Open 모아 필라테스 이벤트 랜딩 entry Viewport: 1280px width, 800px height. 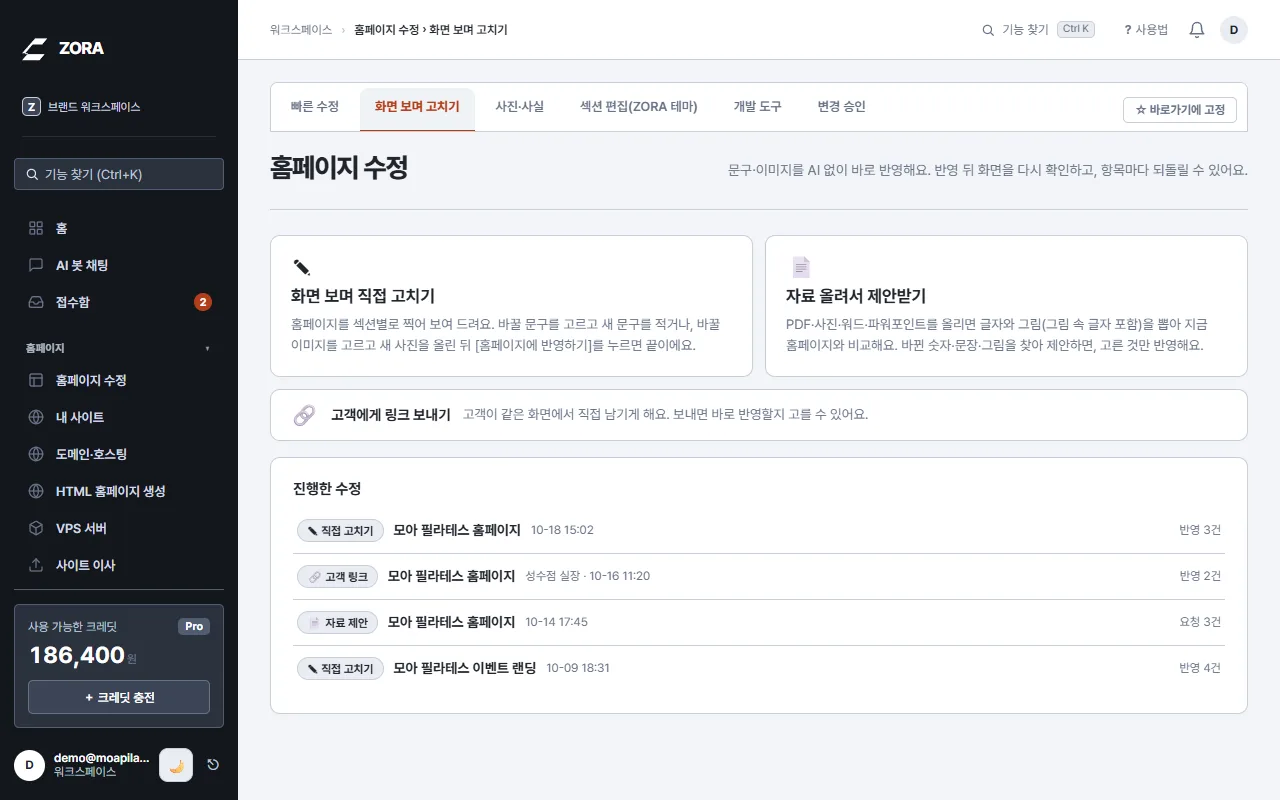click(760, 668)
